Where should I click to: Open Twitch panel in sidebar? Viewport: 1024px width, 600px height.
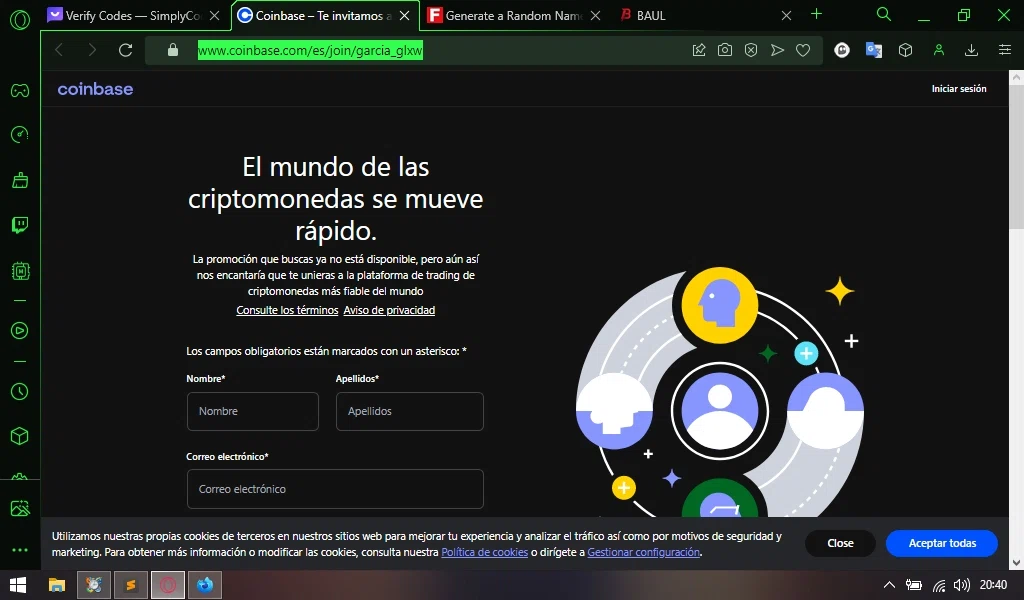[20, 225]
